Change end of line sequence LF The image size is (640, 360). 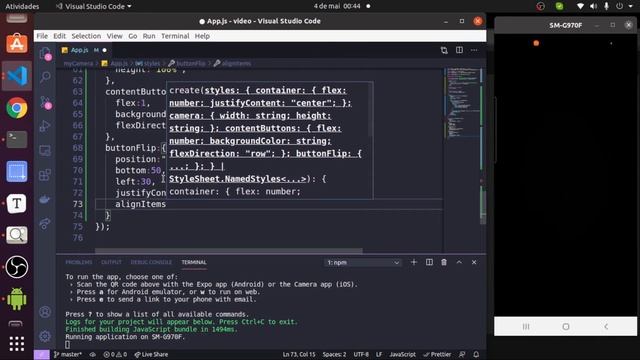point(379,354)
